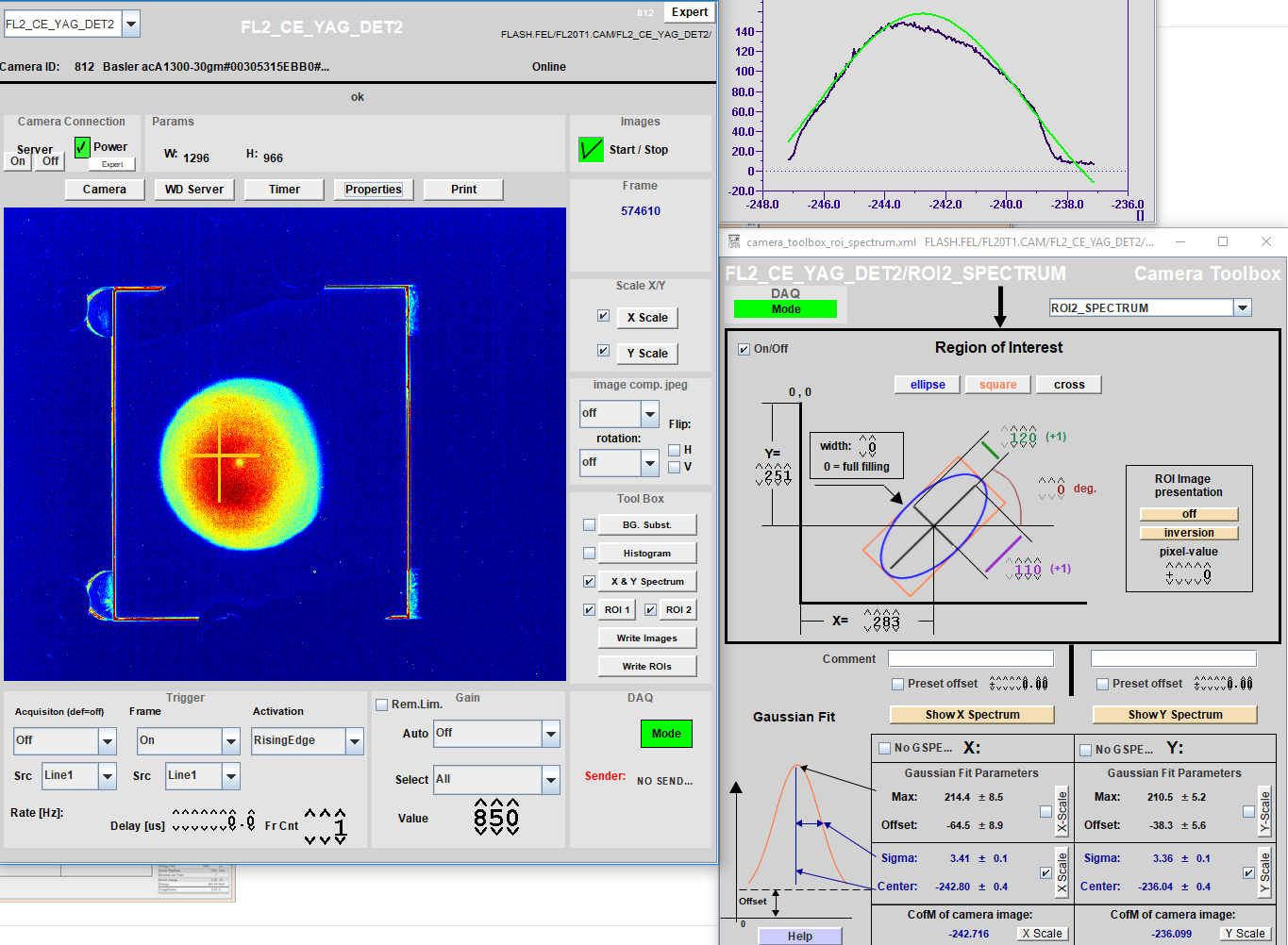The image size is (1288, 945).
Task: Open the WD Server tab button
Action: pyautogui.click(x=194, y=190)
